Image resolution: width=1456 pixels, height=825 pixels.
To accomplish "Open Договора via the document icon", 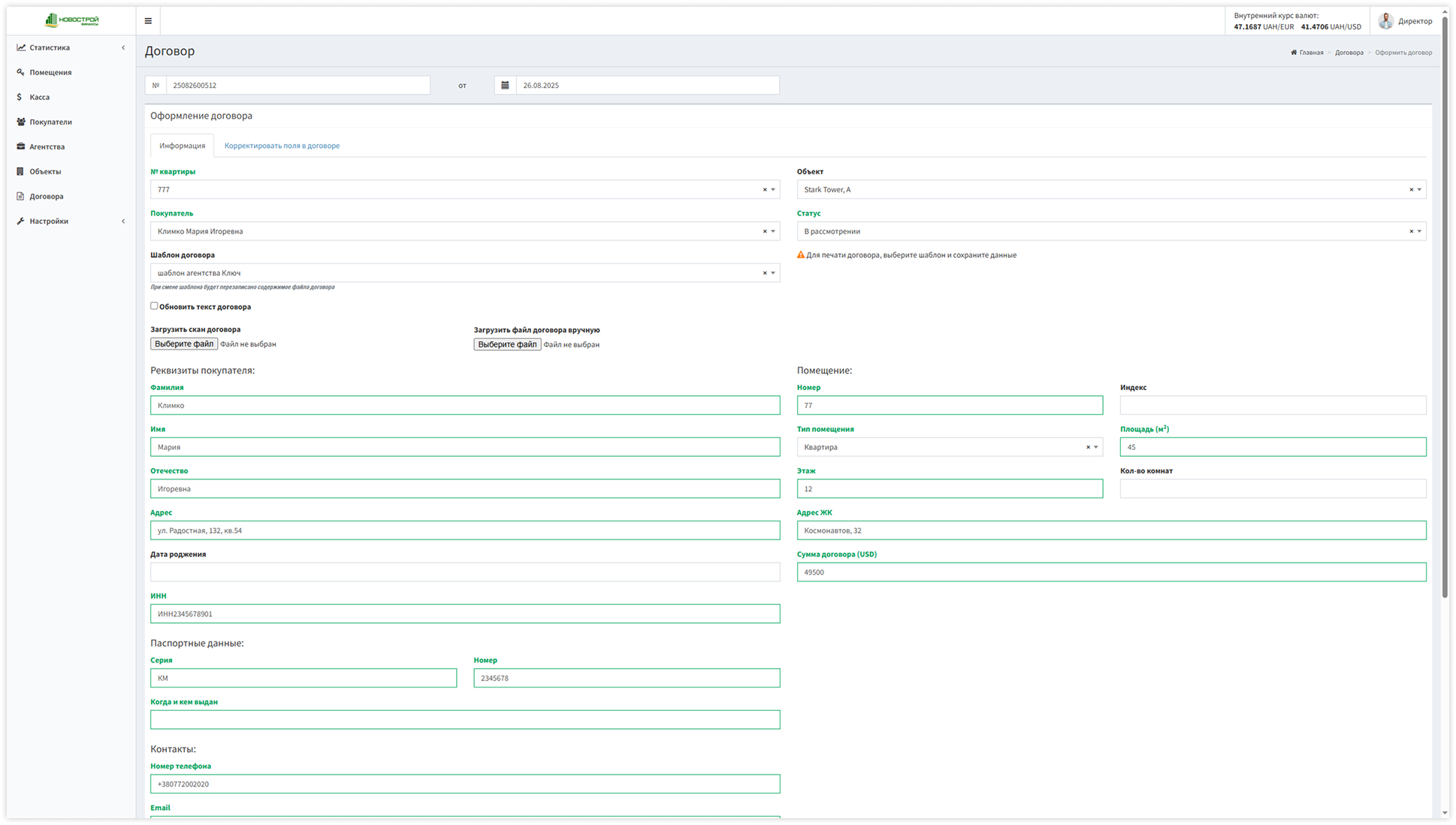I will point(20,195).
